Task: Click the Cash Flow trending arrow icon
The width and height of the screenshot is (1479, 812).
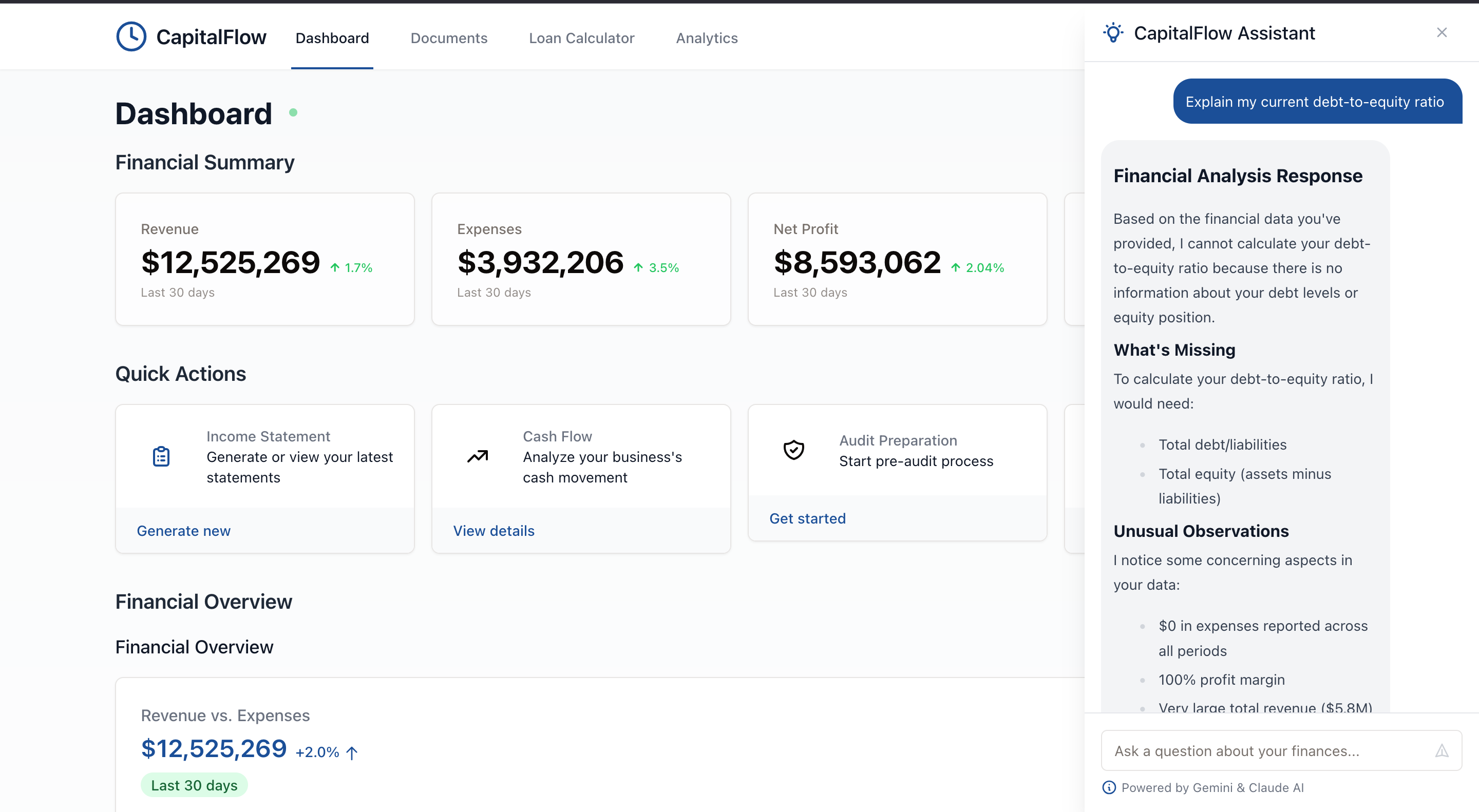Action: tap(478, 457)
